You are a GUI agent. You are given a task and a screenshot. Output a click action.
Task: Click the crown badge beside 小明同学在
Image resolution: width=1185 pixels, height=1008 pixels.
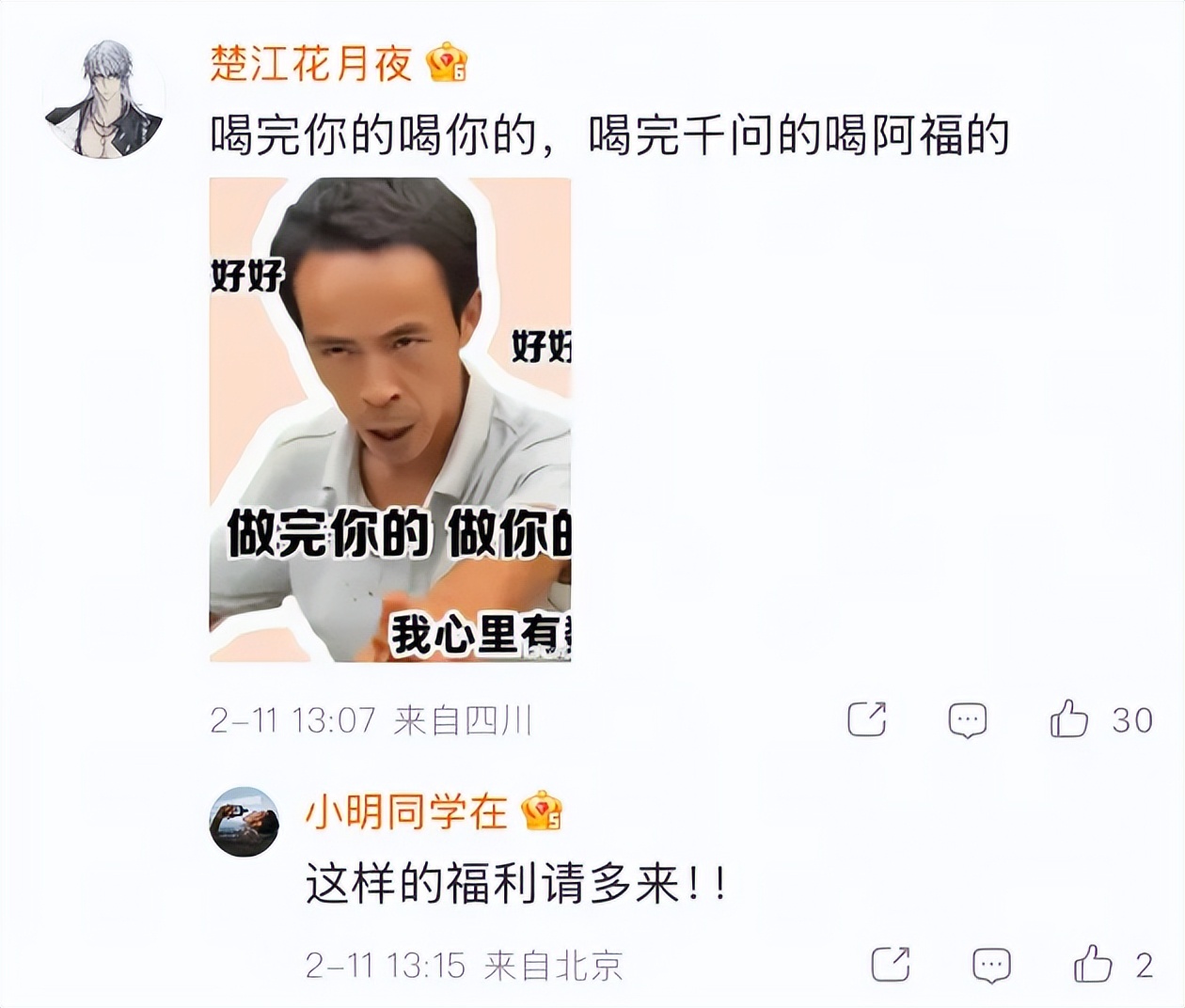pyautogui.click(x=542, y=811)
